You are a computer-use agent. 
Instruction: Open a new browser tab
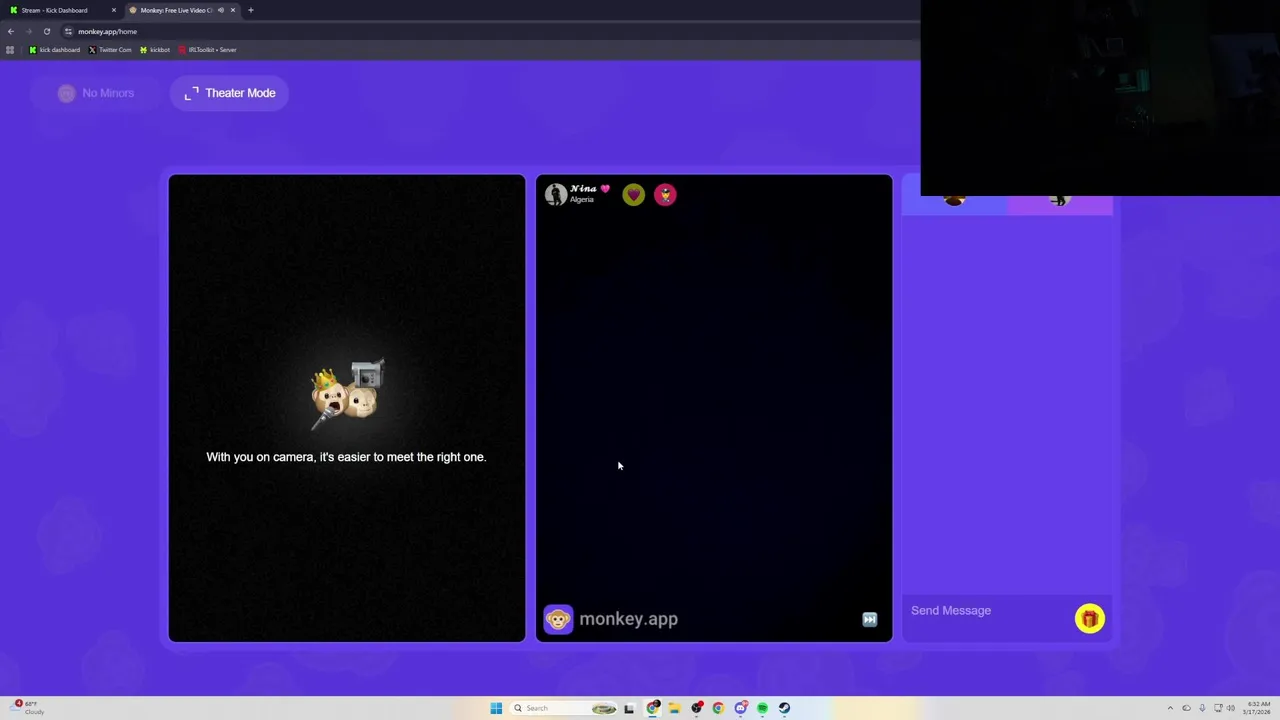point(251,10)
